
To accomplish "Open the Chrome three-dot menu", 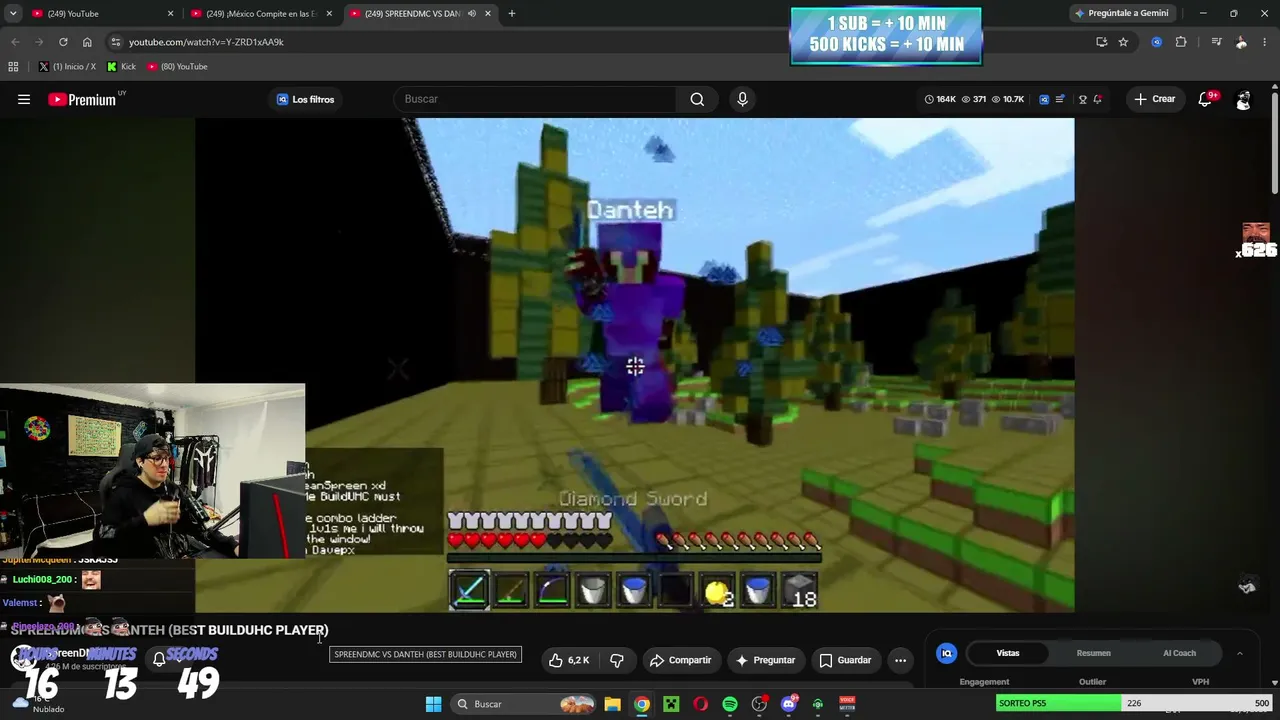I will coord(1266,42).
